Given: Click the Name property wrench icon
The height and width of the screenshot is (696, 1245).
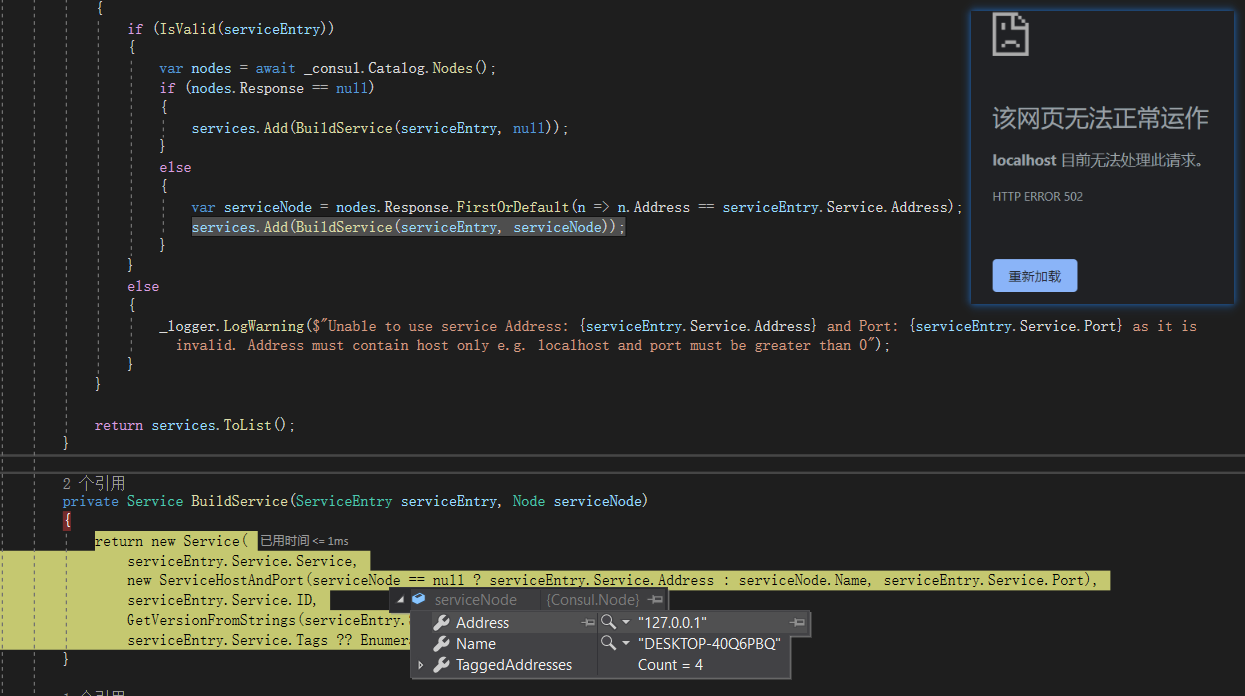Looking at the screenshot, I should click(441, 644).
